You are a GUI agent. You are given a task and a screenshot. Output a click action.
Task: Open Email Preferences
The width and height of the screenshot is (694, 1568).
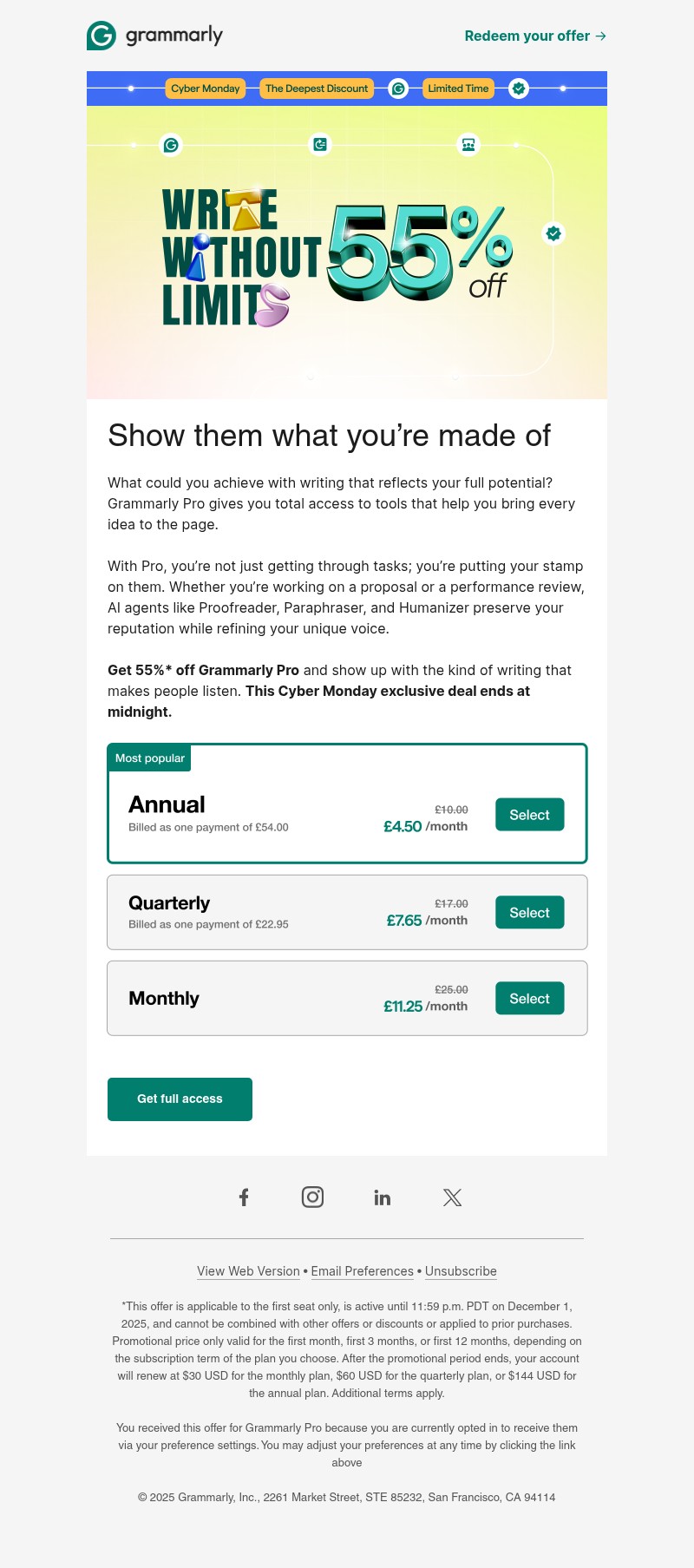pyautogui.click(x=362, y=1271)
